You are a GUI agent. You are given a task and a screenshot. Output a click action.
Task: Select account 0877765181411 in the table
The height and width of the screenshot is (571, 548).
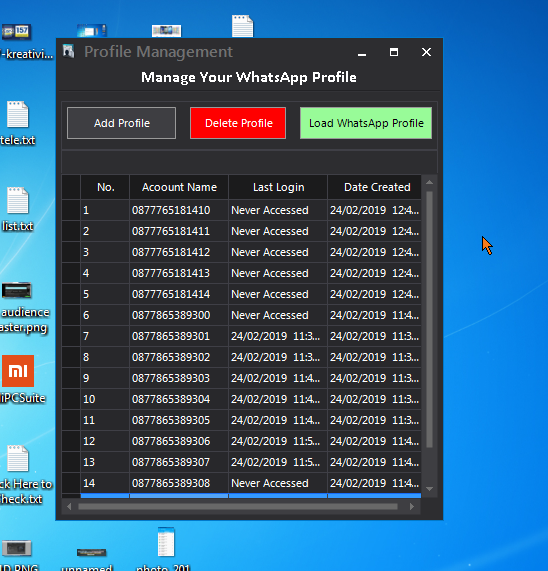179,231
